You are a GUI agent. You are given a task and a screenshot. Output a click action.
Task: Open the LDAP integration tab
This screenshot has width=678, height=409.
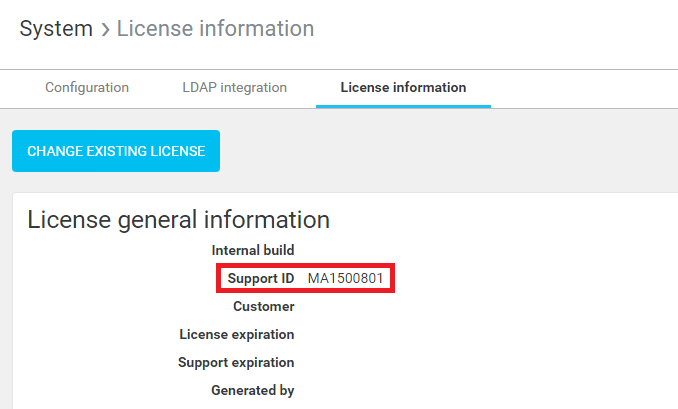[235, 88]
